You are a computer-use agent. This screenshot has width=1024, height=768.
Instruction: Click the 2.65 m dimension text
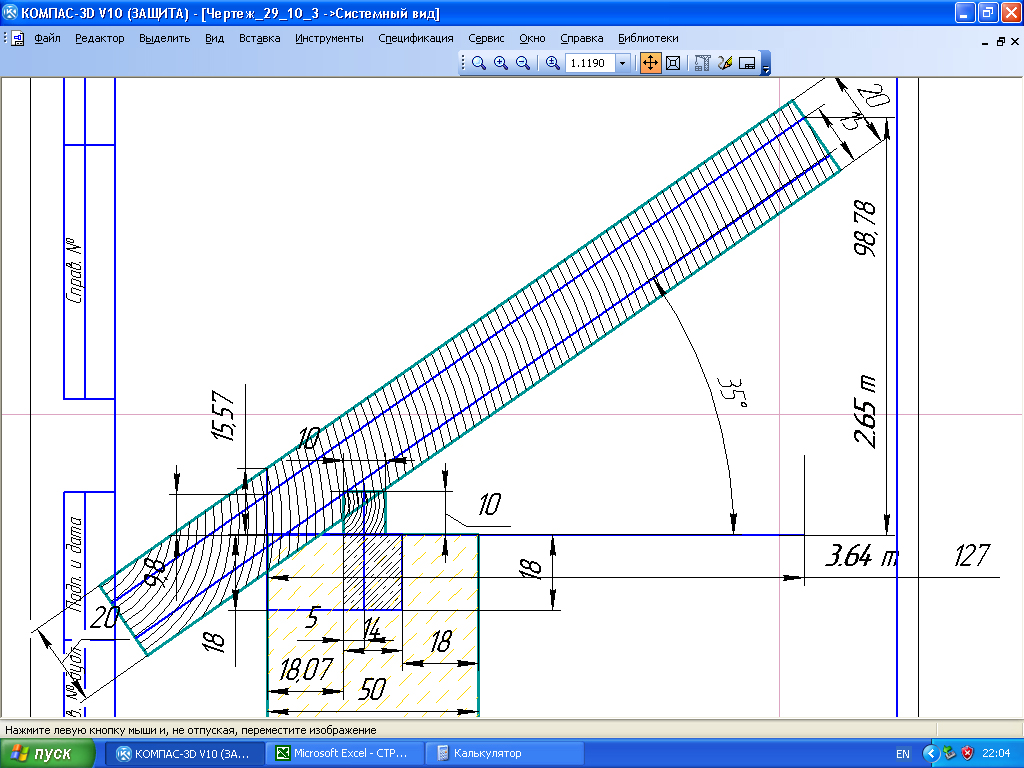coord(865,411)
